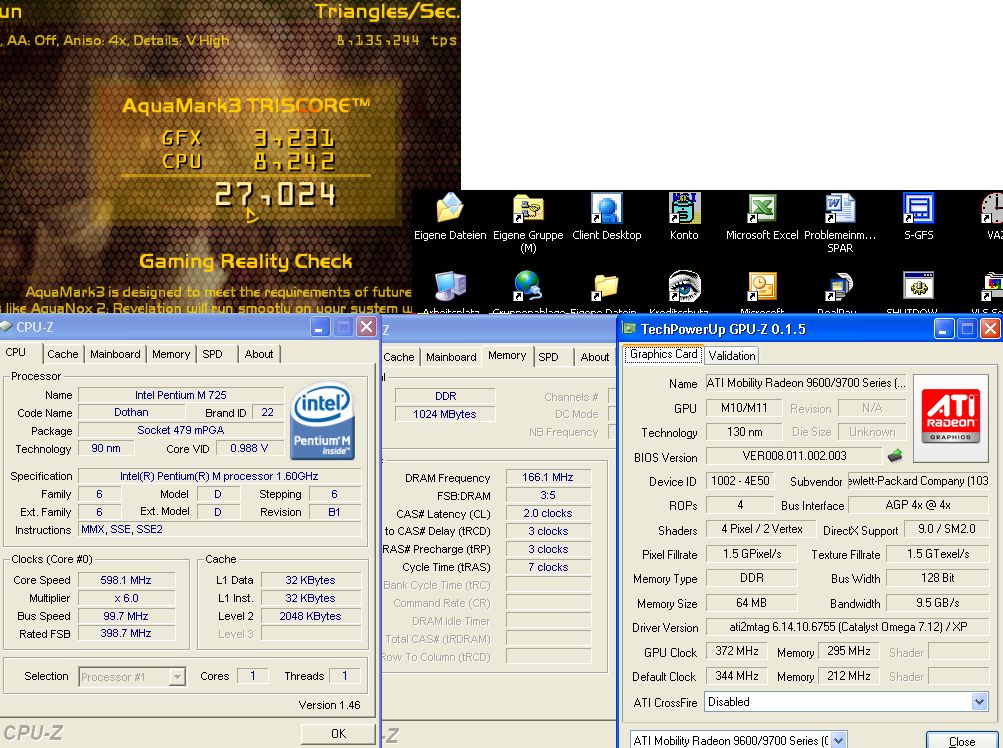Click the GPU Clock 372 MHz value

click(737, 651)
